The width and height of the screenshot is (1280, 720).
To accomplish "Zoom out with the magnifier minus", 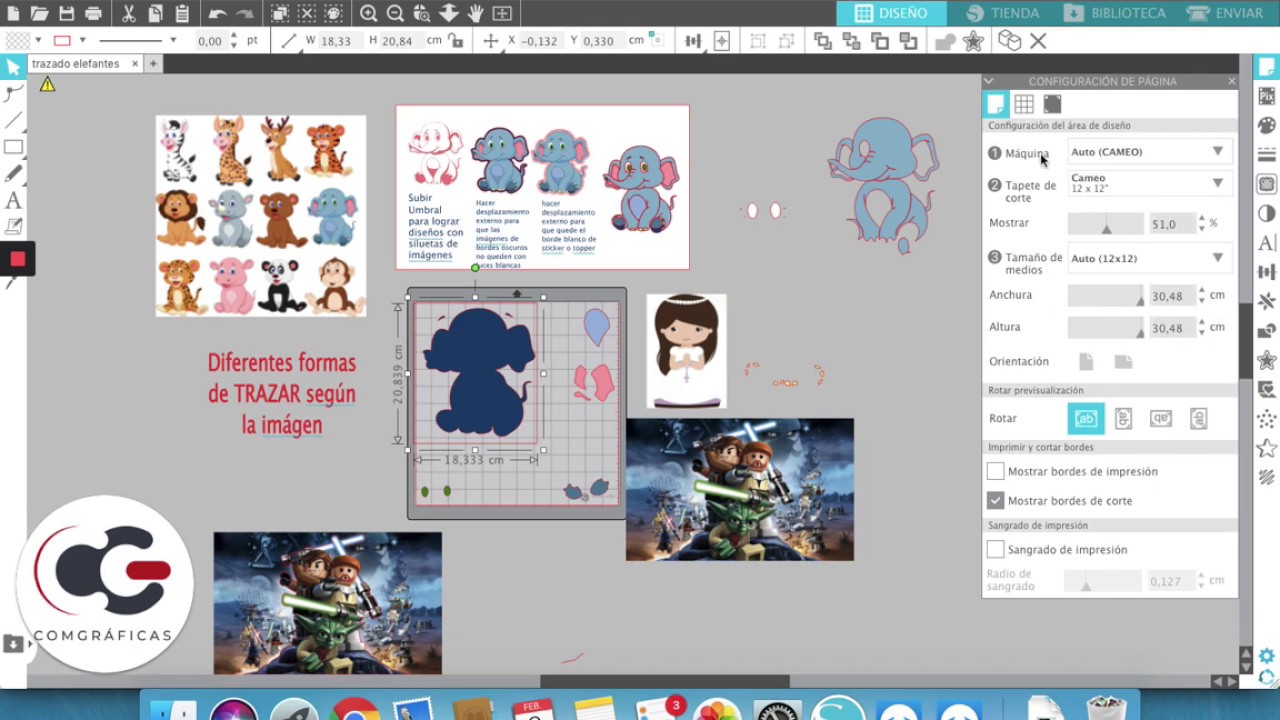I will 396,14.
